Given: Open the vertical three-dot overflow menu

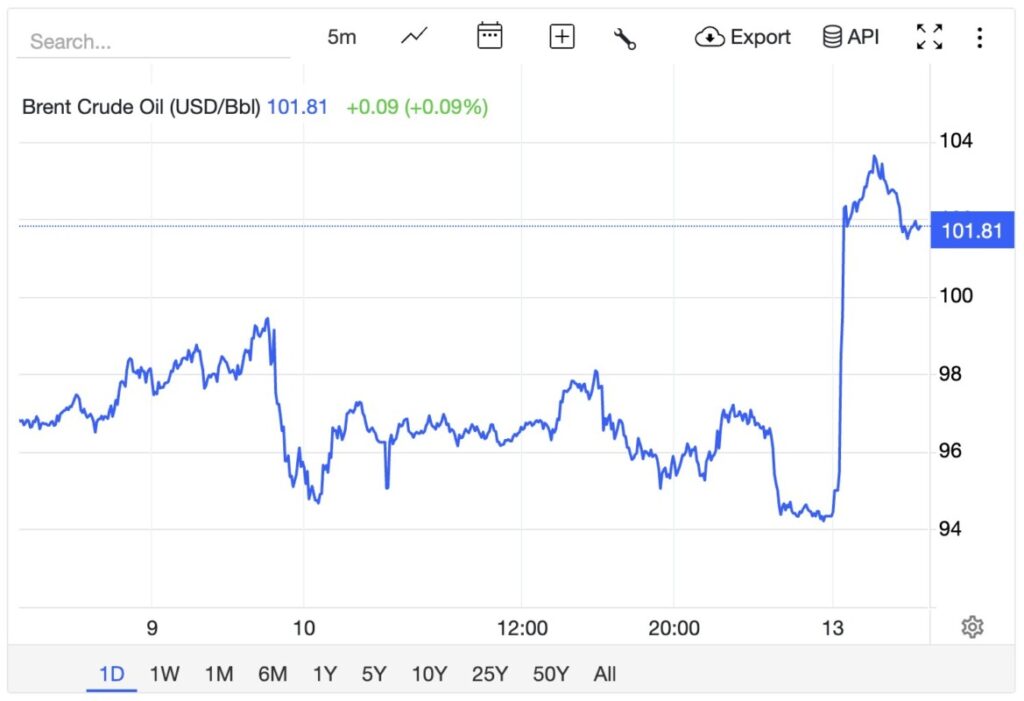Looking at the screenshot, I should click(x=980, y=37).
